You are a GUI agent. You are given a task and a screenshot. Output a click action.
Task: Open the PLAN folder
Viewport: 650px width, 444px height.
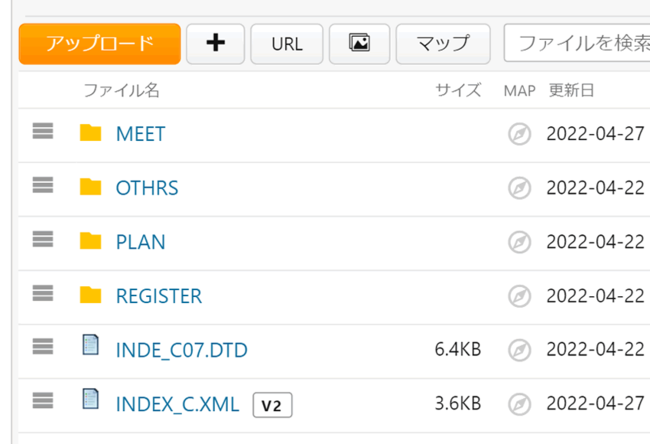coord(141,242)
